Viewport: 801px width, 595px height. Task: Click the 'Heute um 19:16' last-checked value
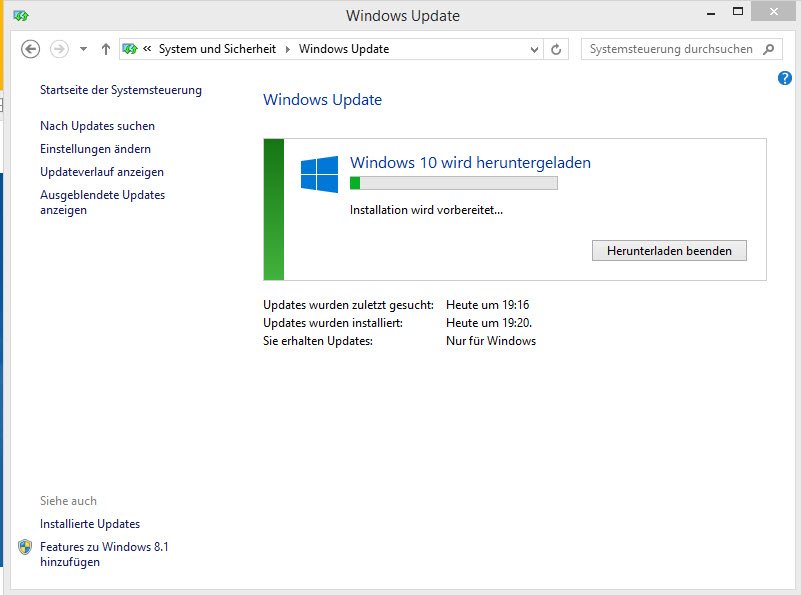point(487,305)
